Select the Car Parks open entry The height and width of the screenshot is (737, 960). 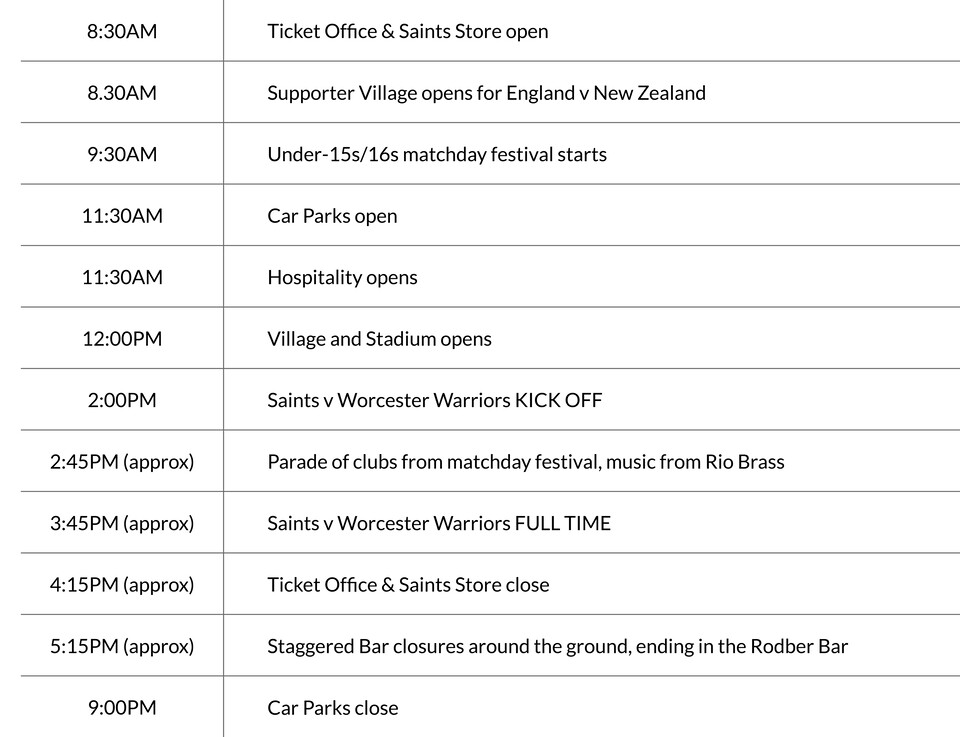[x=332, y=216]
